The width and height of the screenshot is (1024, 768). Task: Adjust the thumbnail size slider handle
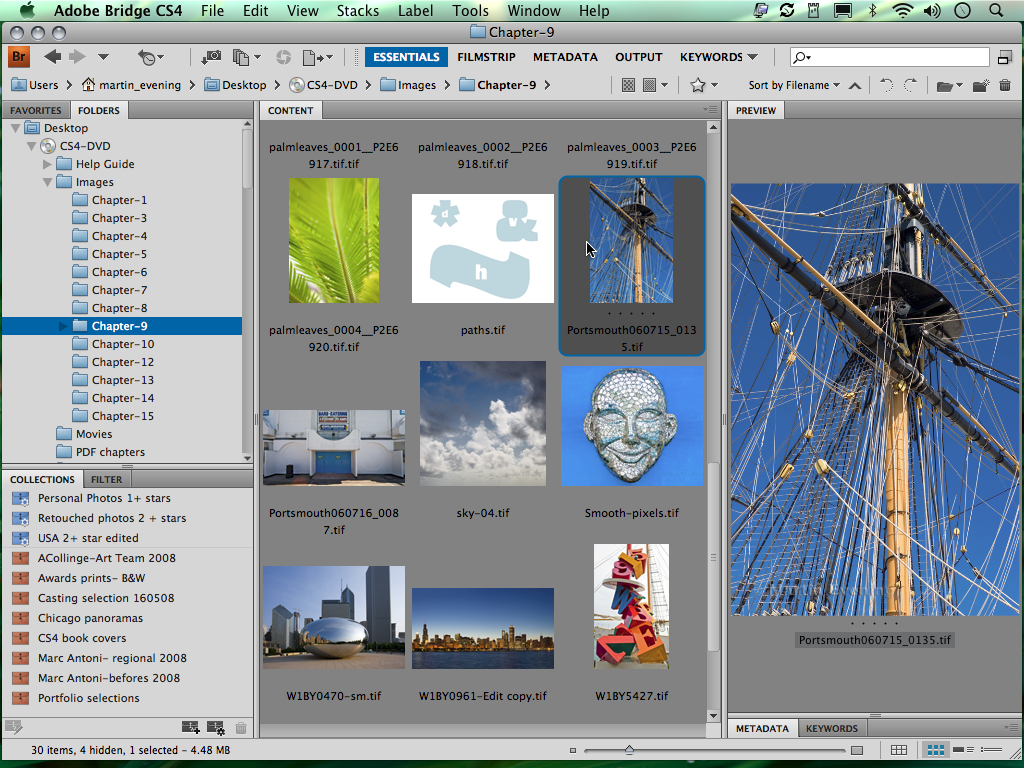click(x=629, y=750)
